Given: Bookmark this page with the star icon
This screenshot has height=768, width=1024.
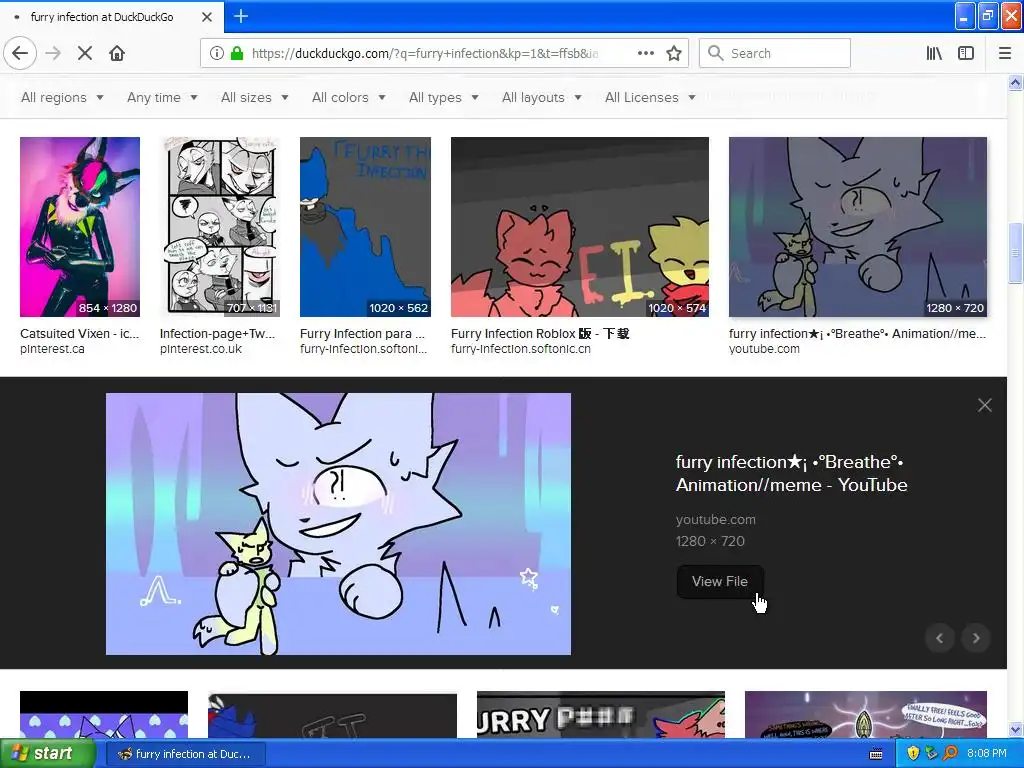Looking at the screenshot, I should 674,53.
